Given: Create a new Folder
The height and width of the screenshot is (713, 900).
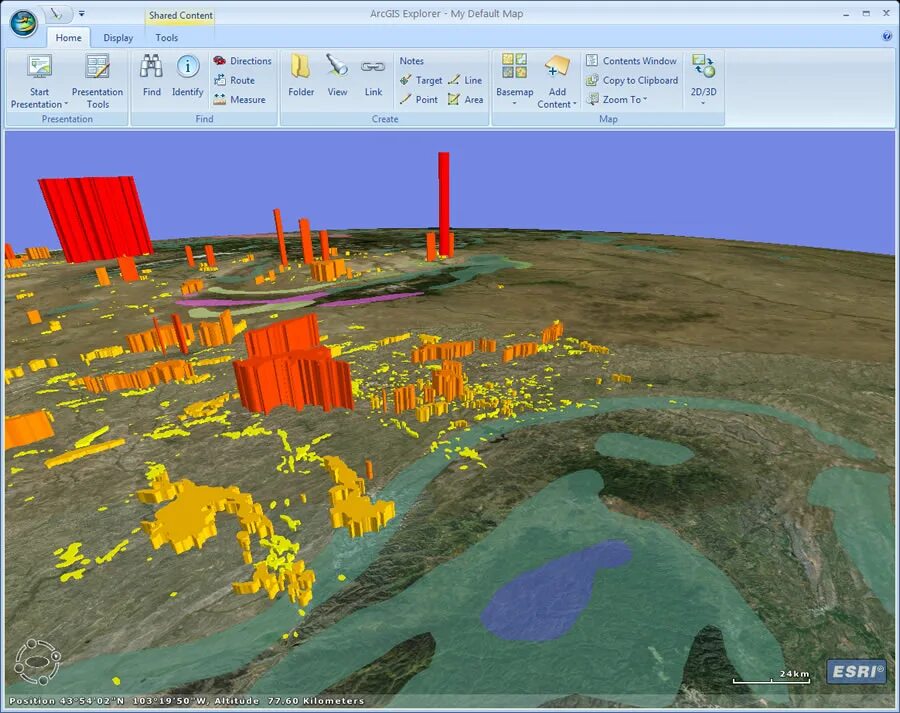Looking at the screenshot, I should [x=301, y=75].
